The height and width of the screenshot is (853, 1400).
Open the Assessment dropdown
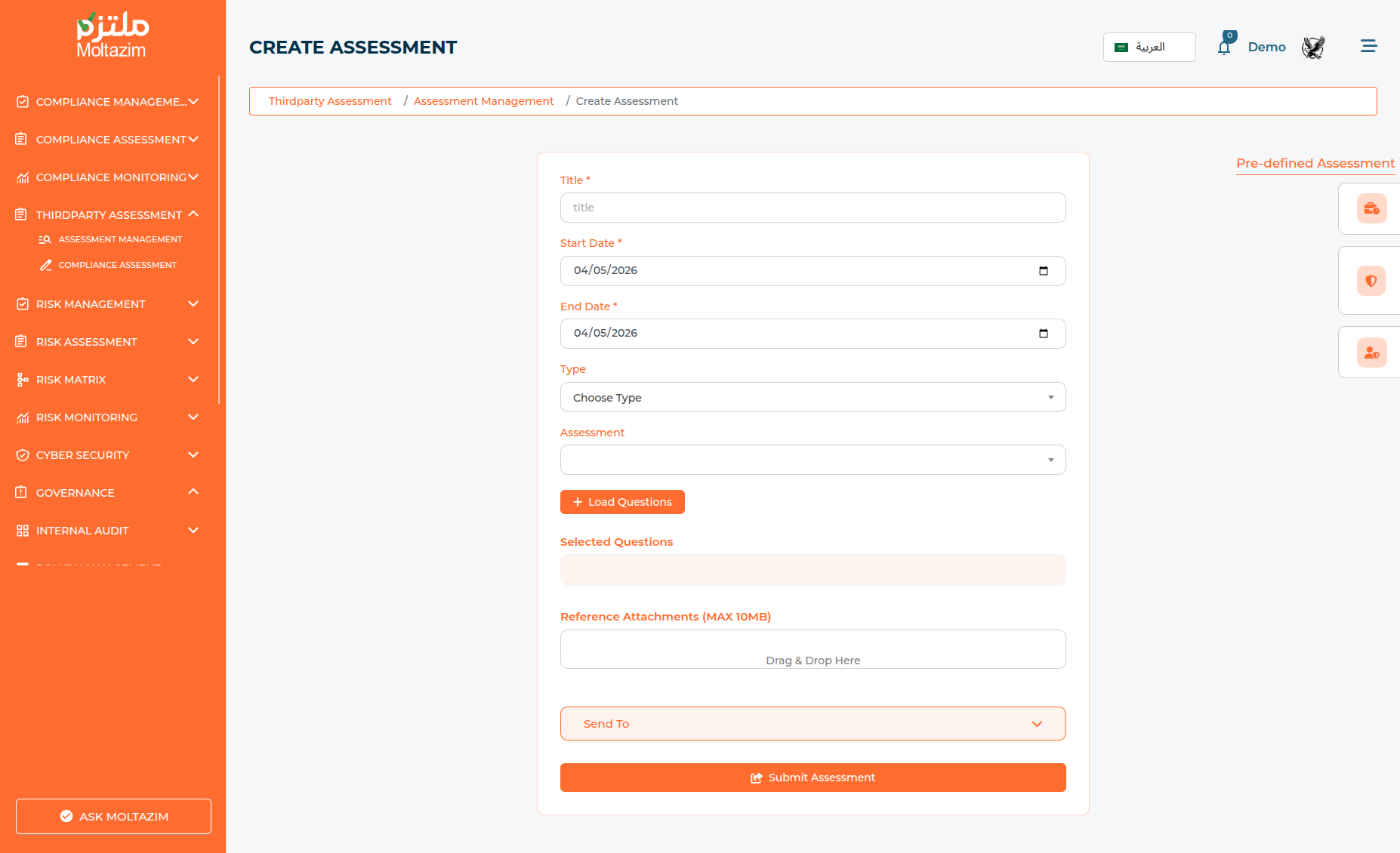click(813, 460)
